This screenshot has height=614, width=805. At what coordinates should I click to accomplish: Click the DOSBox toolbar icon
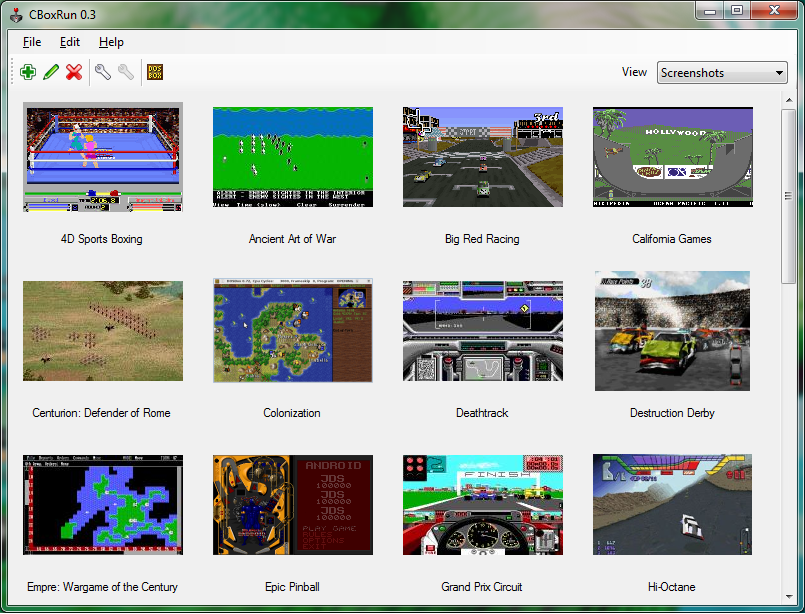[155, 72]
